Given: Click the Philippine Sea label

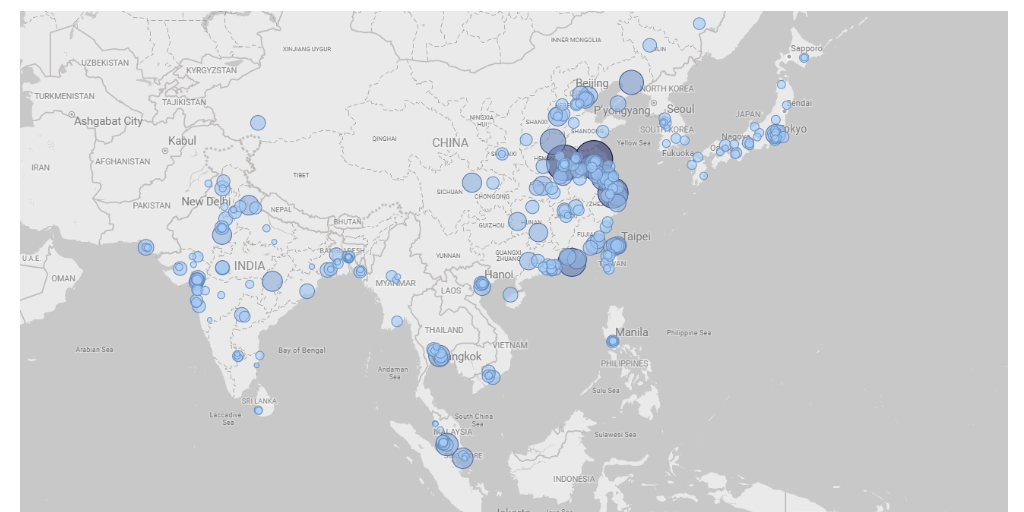Looking at the screenshot, I should point(689,332).
